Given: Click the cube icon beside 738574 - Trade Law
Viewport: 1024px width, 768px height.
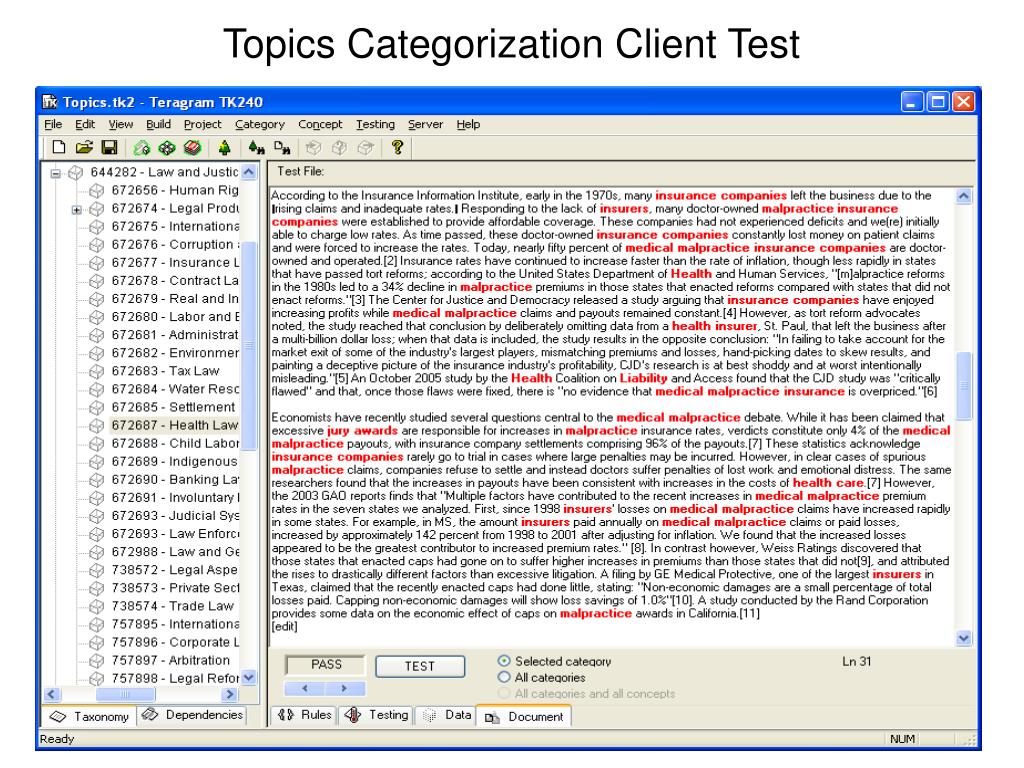Looking at the screenshot, I should 97,607.
